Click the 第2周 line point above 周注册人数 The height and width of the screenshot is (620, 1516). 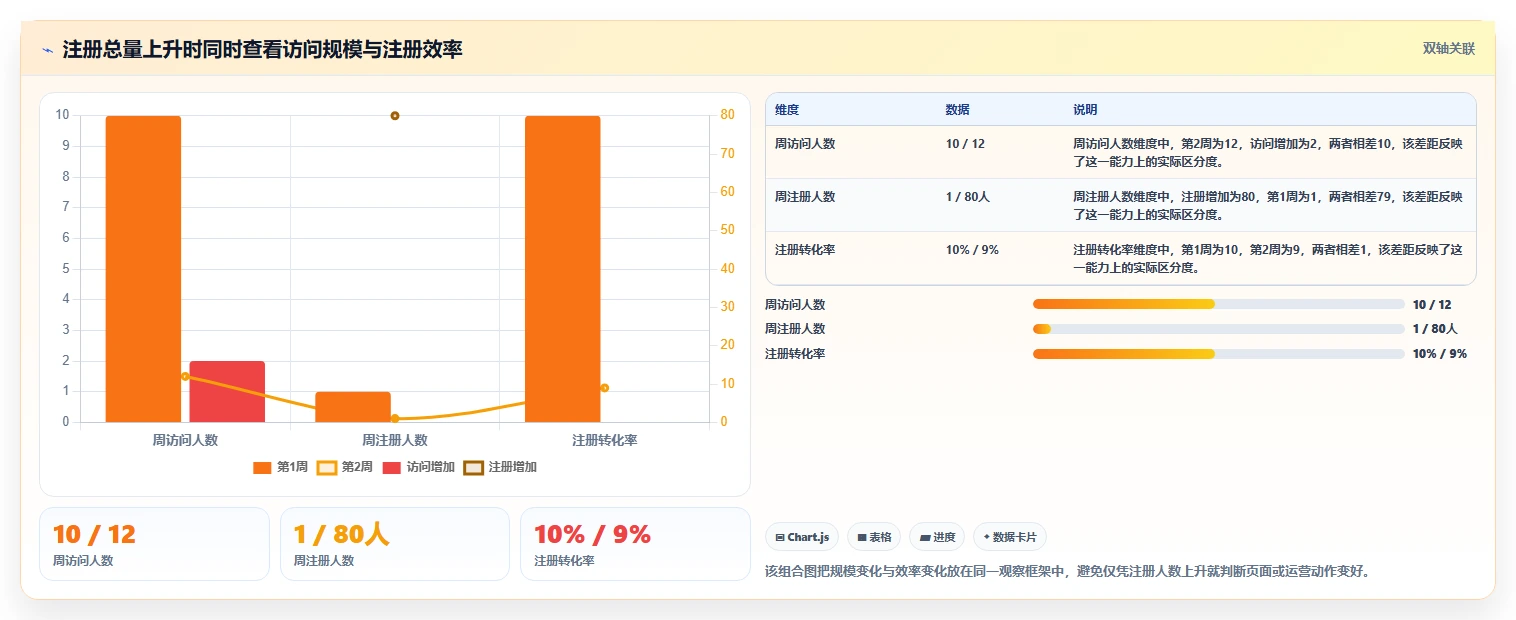click(x=395, y=418)
